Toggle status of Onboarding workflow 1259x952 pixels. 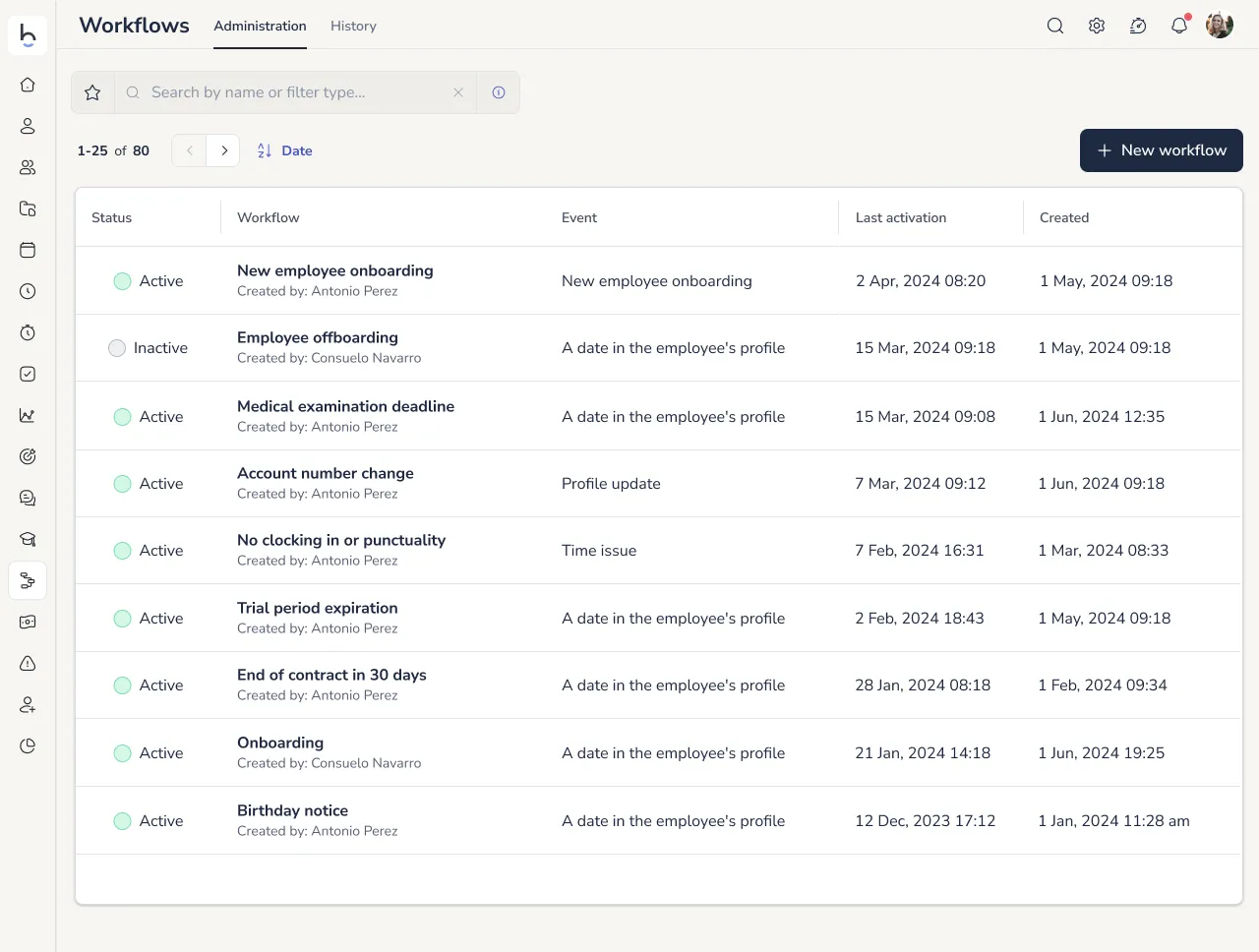point(122,753)
